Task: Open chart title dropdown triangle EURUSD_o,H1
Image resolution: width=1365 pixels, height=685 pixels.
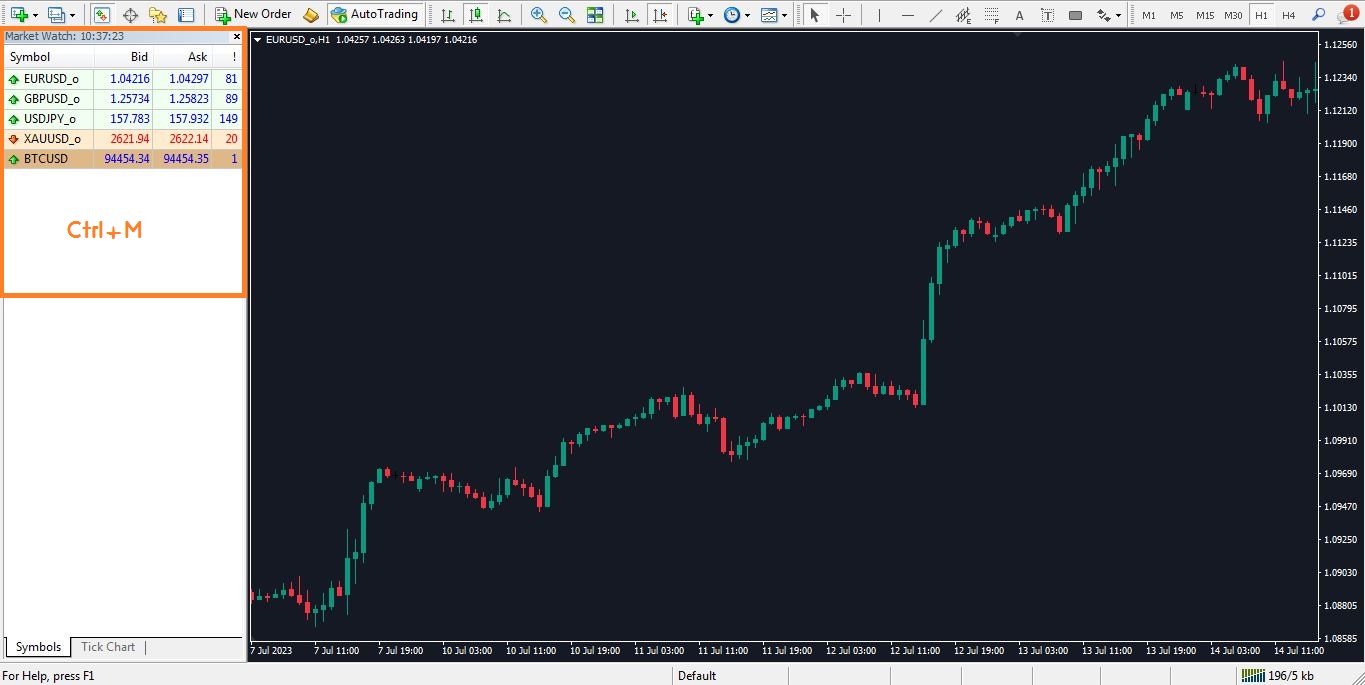Action: click(259, 40)
